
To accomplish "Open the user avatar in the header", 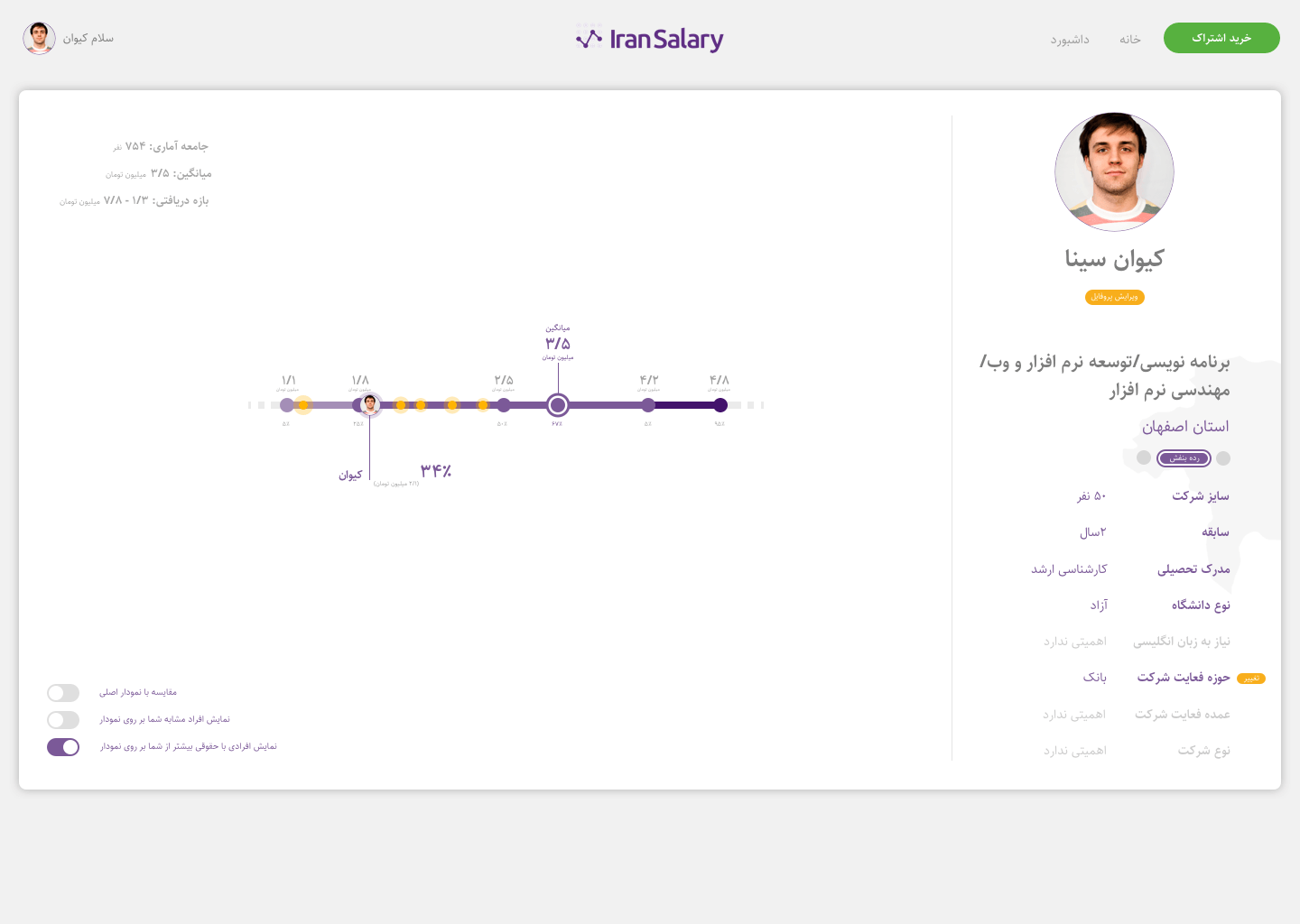I will 39,39.
